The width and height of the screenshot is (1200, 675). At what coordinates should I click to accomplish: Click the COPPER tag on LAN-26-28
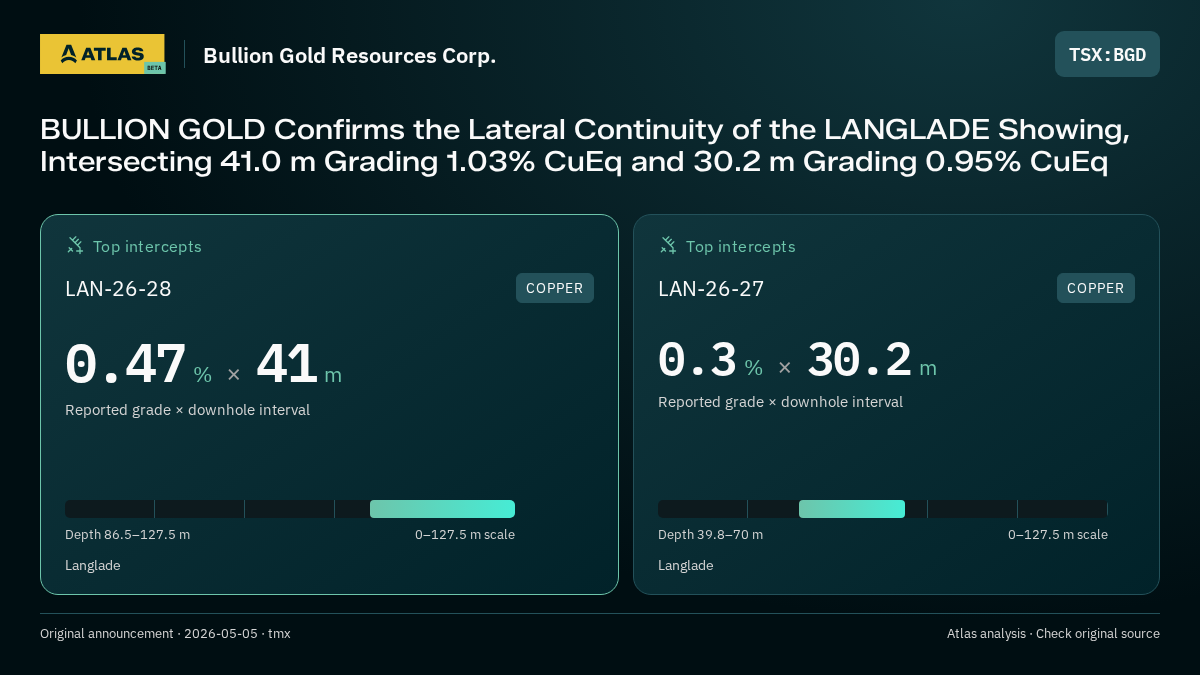tap(555, 288)
